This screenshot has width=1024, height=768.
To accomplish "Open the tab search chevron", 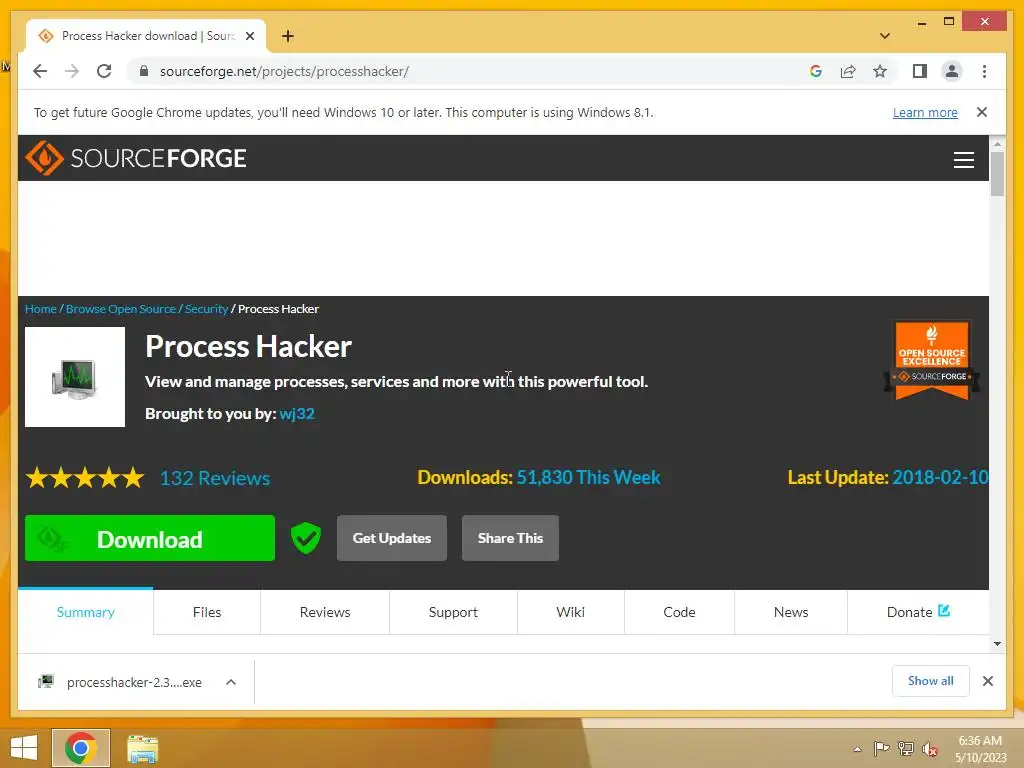I will click(x=884, y=36).
